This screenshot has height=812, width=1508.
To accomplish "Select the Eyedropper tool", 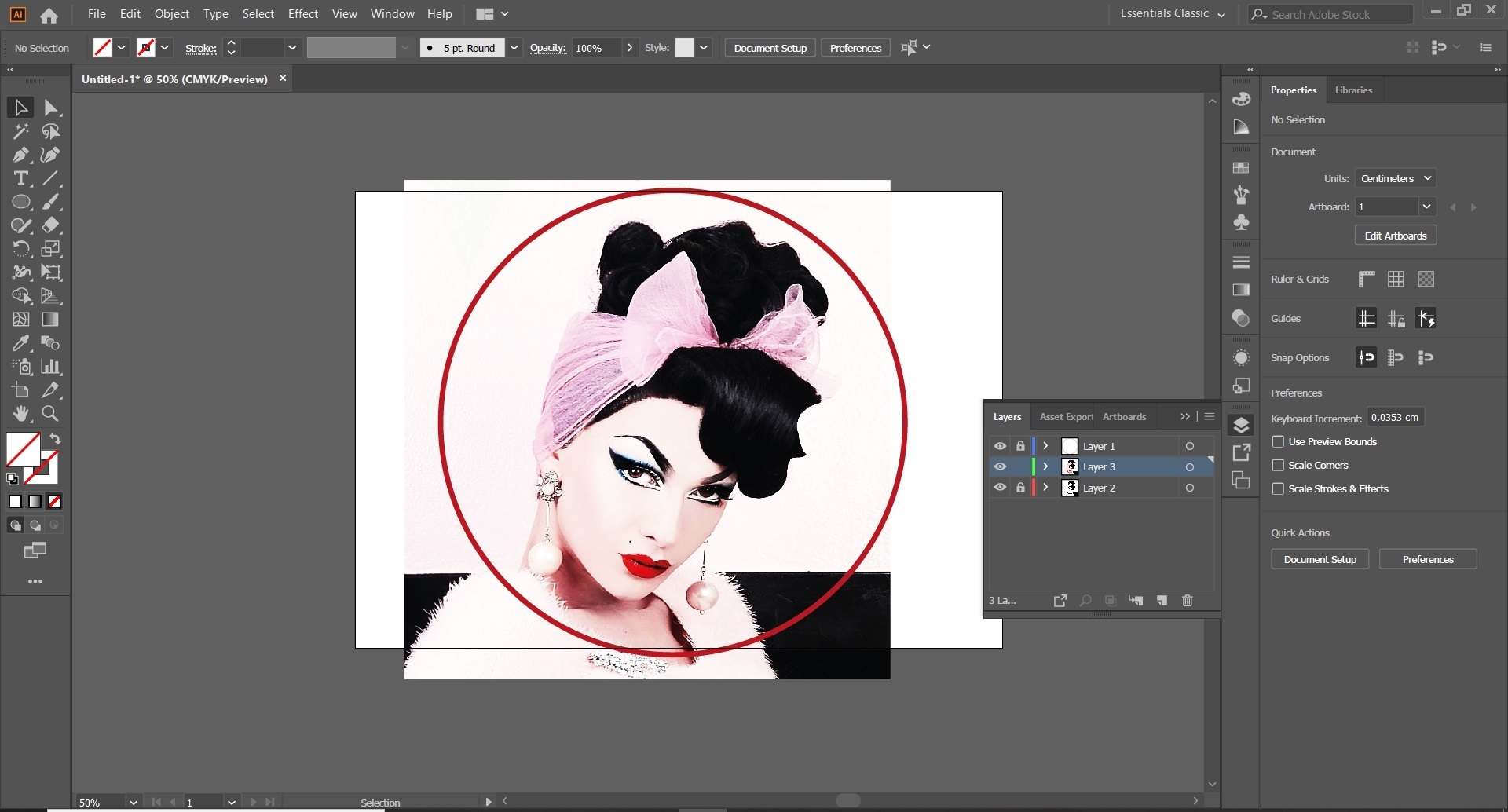I will [20, 343].
